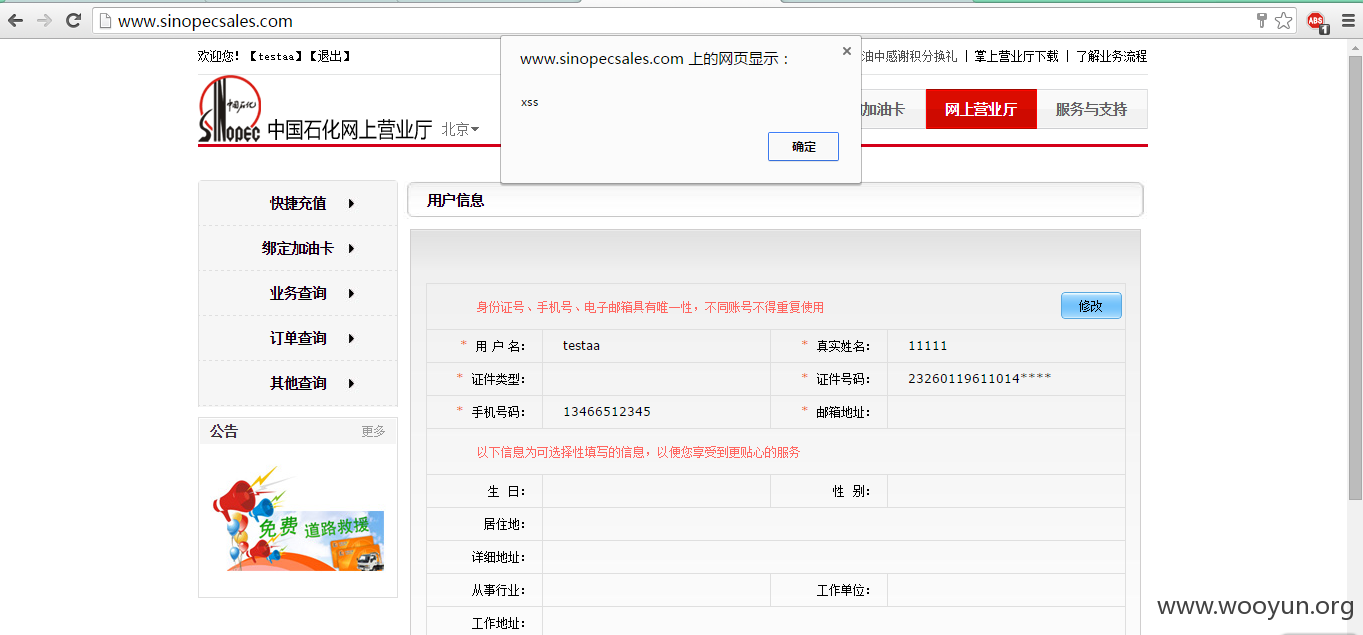Reload the page with the refresh icon
1363x635 pixels.
pos(73,20)
